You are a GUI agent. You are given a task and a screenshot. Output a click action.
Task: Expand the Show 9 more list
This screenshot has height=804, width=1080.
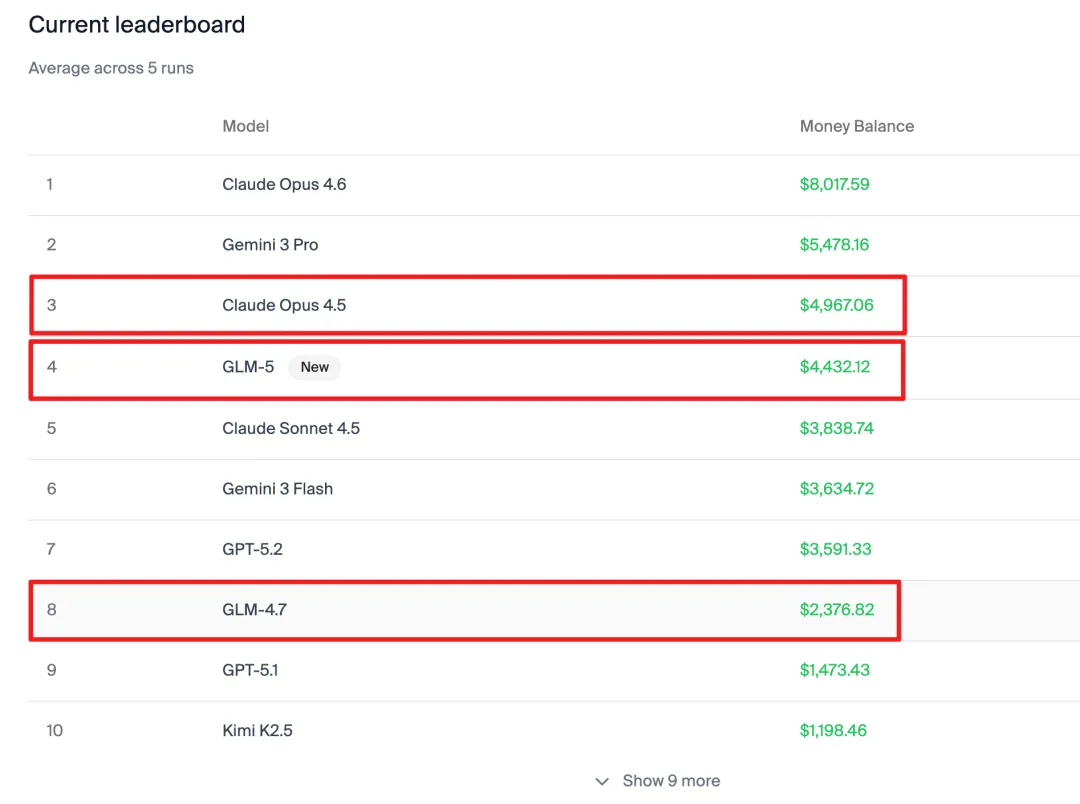(x=670, y=781)
